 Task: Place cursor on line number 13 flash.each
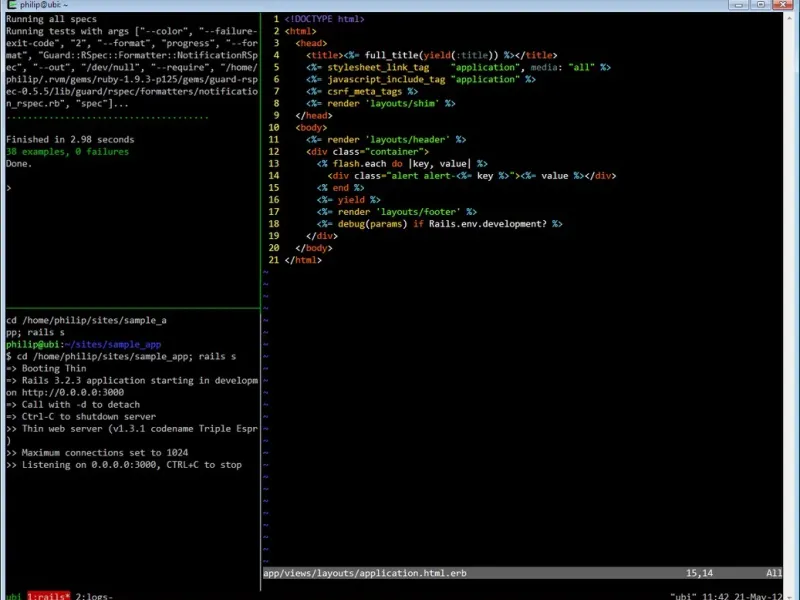[x=274, y=163]
